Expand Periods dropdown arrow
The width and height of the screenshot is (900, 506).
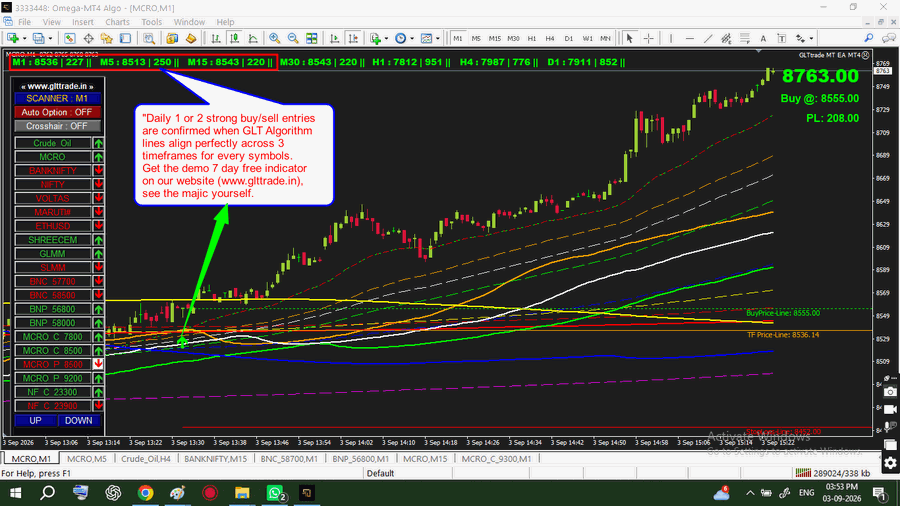point(412,38)
